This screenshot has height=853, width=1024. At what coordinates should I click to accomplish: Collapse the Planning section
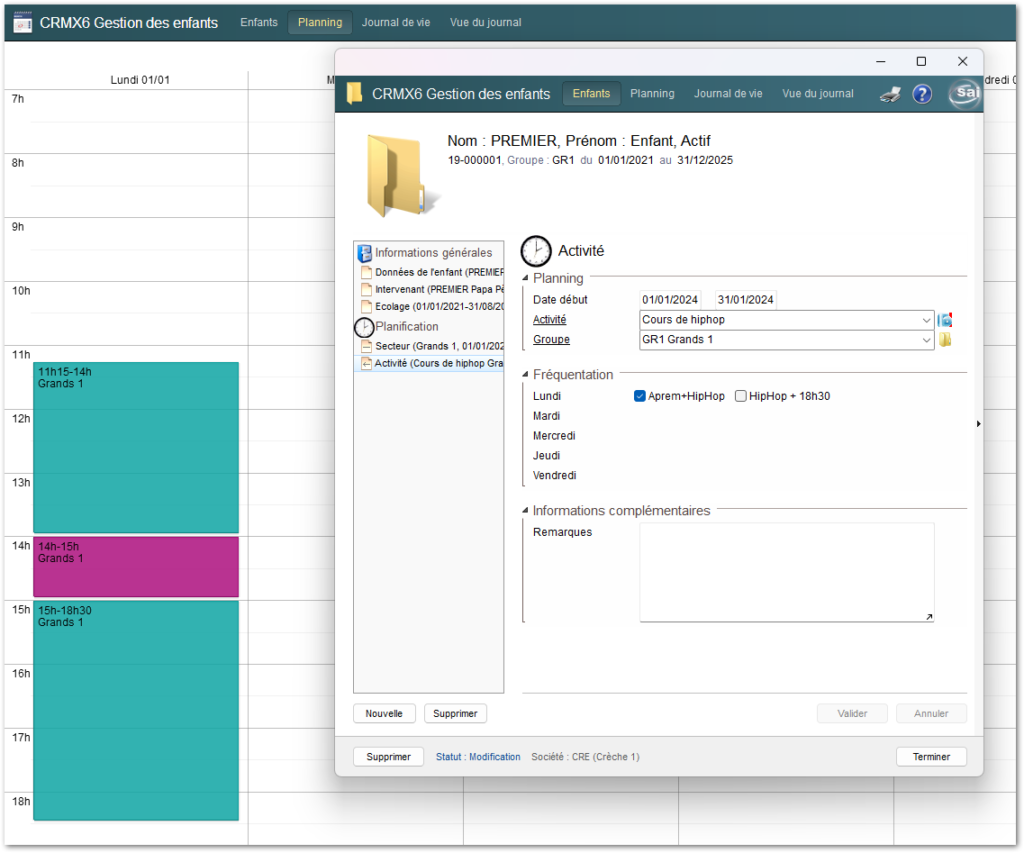(x=525, y=278)
